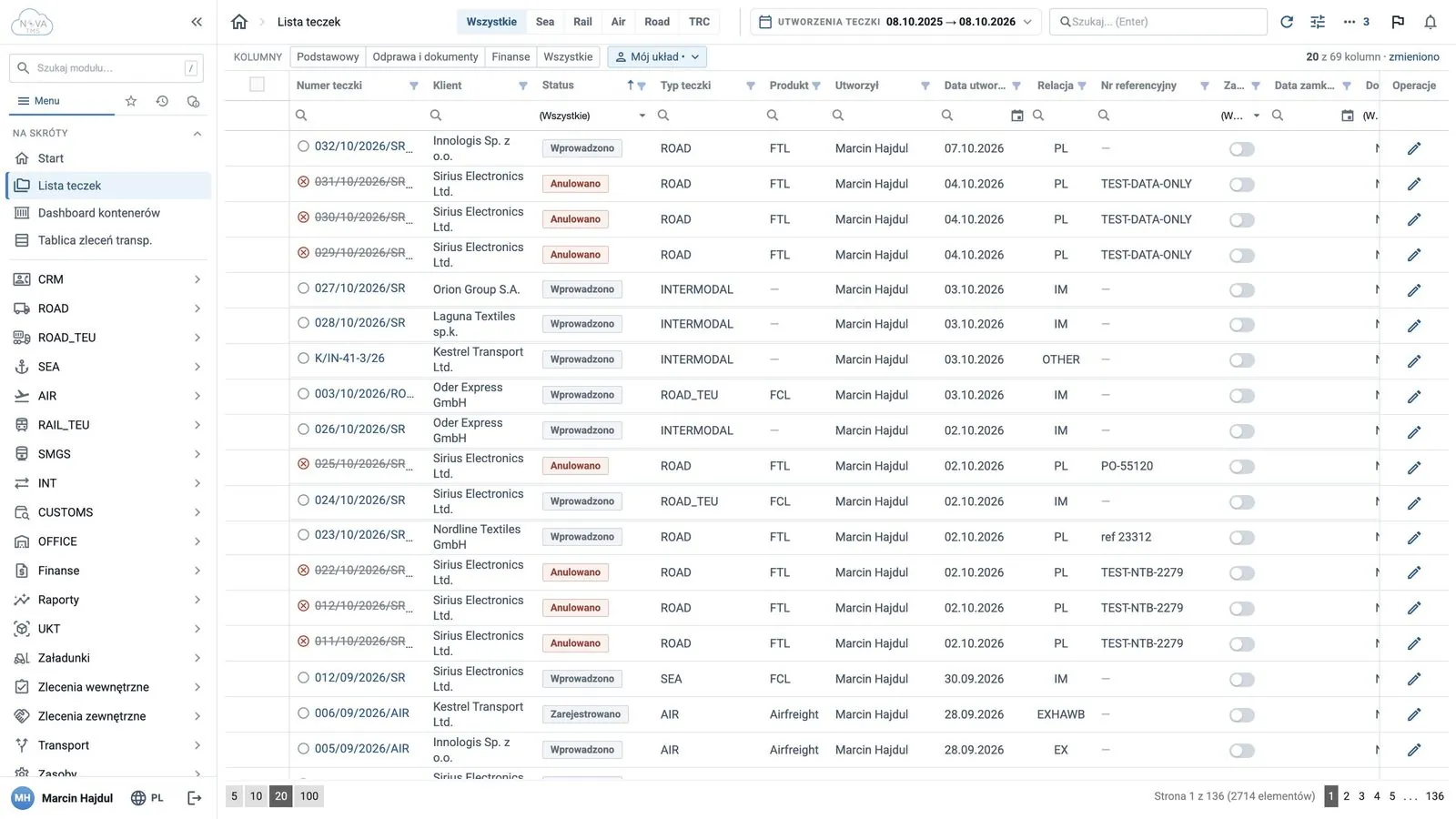Select the Finanse column preset
The height and width of the screenshot is (819, 1456).
coord(511,56)
